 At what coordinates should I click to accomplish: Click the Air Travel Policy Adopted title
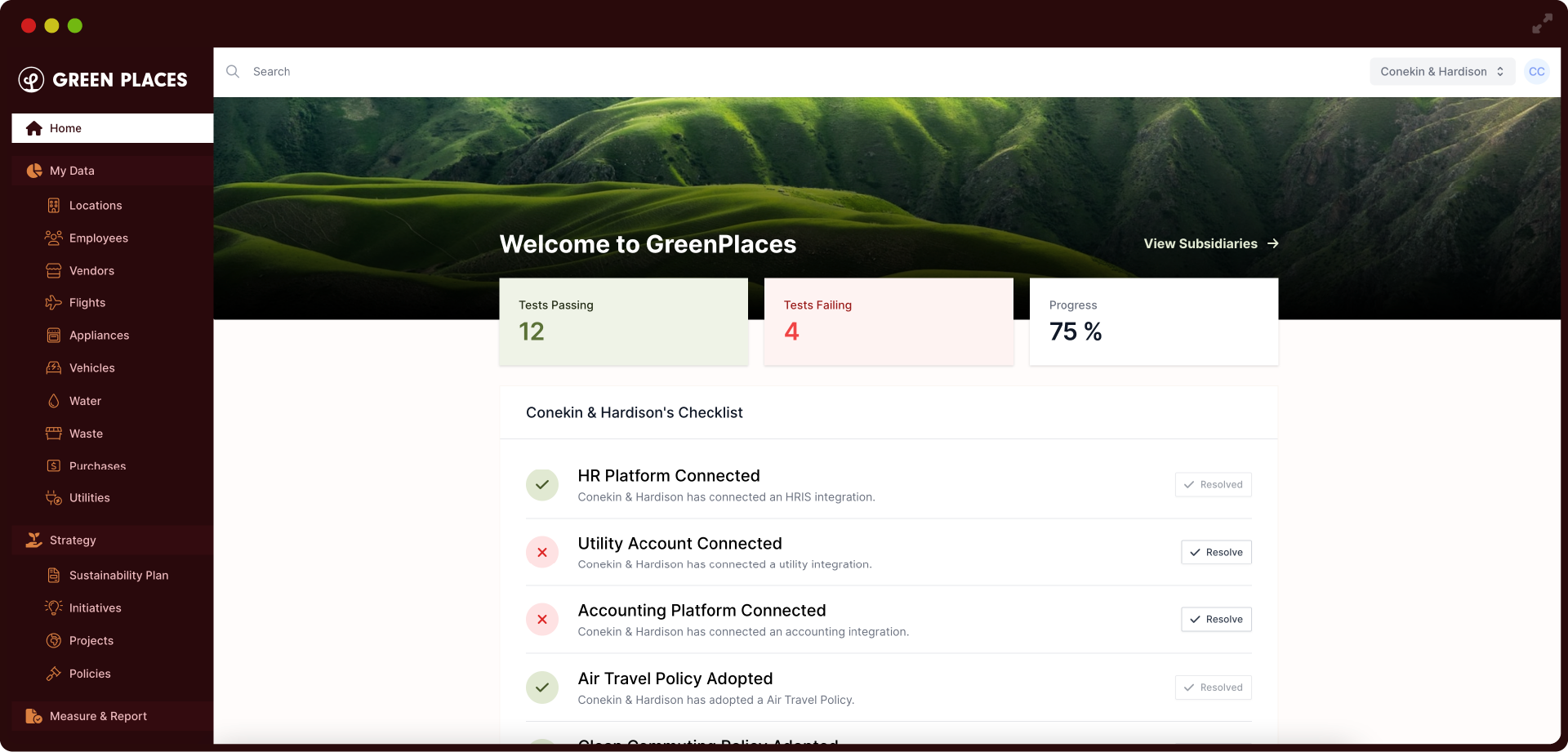coord(675,679)
